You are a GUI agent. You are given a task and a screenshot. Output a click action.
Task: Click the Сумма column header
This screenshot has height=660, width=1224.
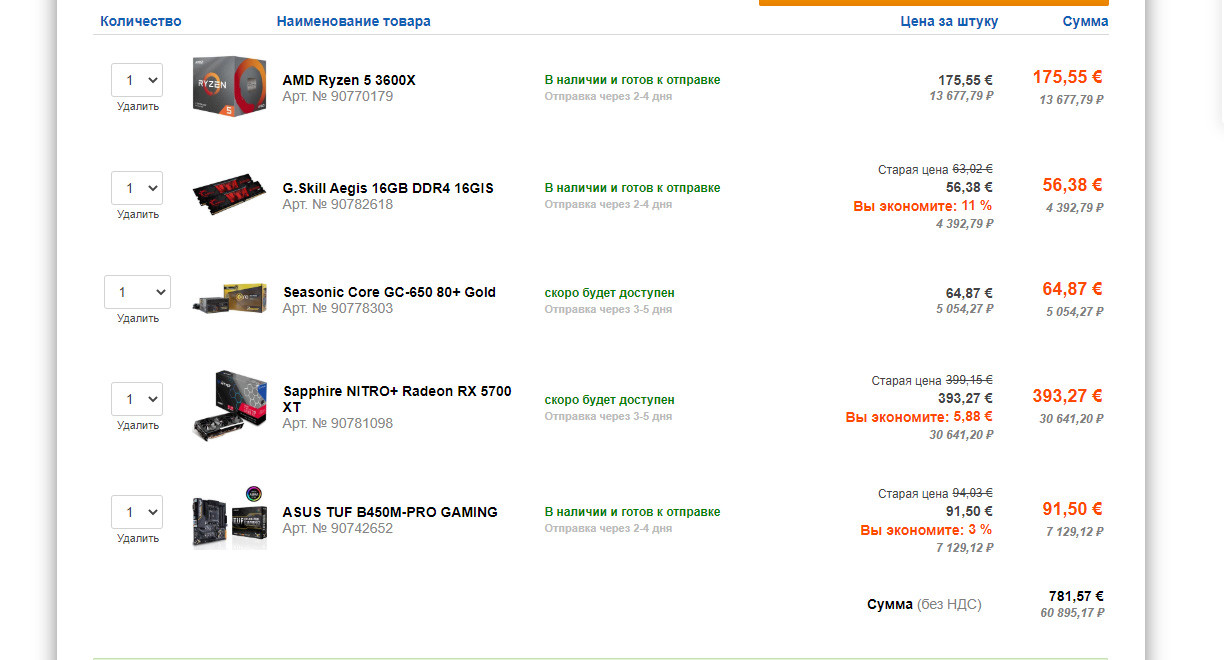coord(1085,21)
